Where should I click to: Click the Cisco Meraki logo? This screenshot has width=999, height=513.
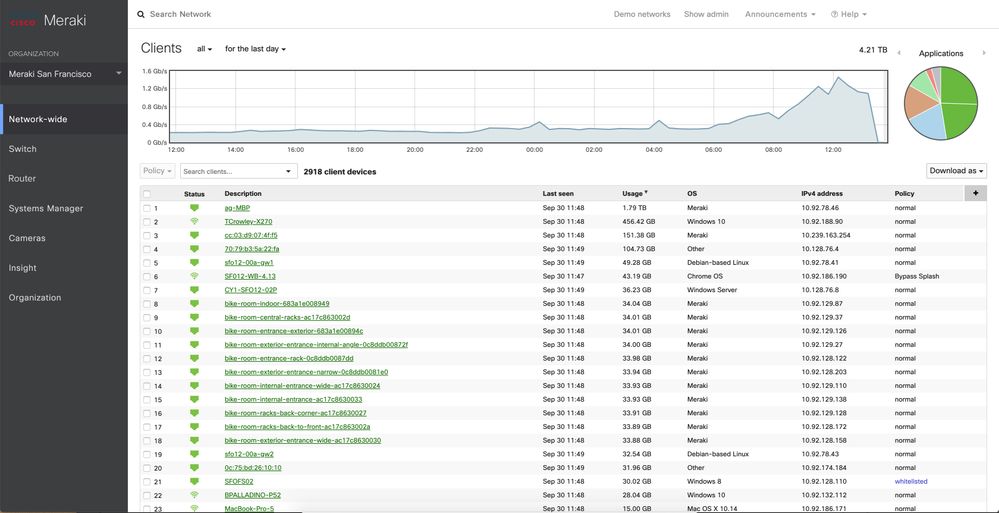48,20
